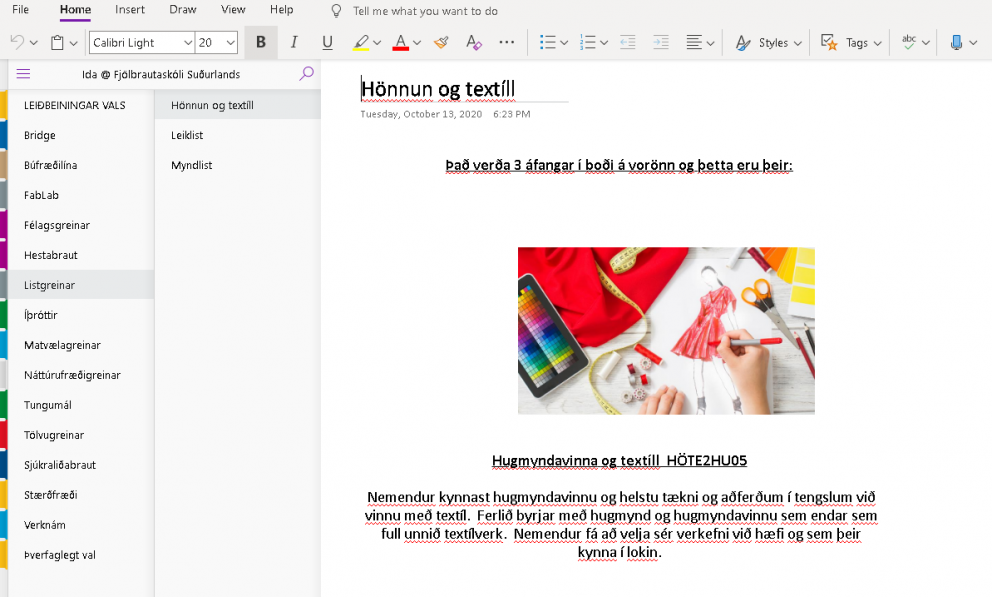Open the Draw tab
The height and width of the screenshot is (597, 992).
[x=182, y=10]
